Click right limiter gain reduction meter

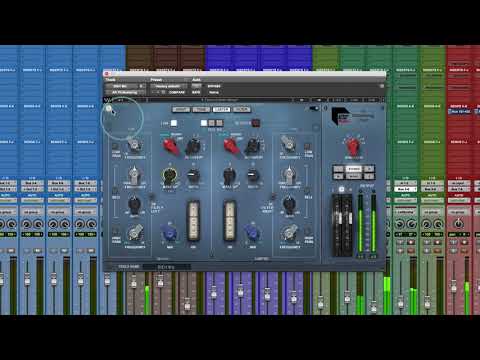(229, 220)
